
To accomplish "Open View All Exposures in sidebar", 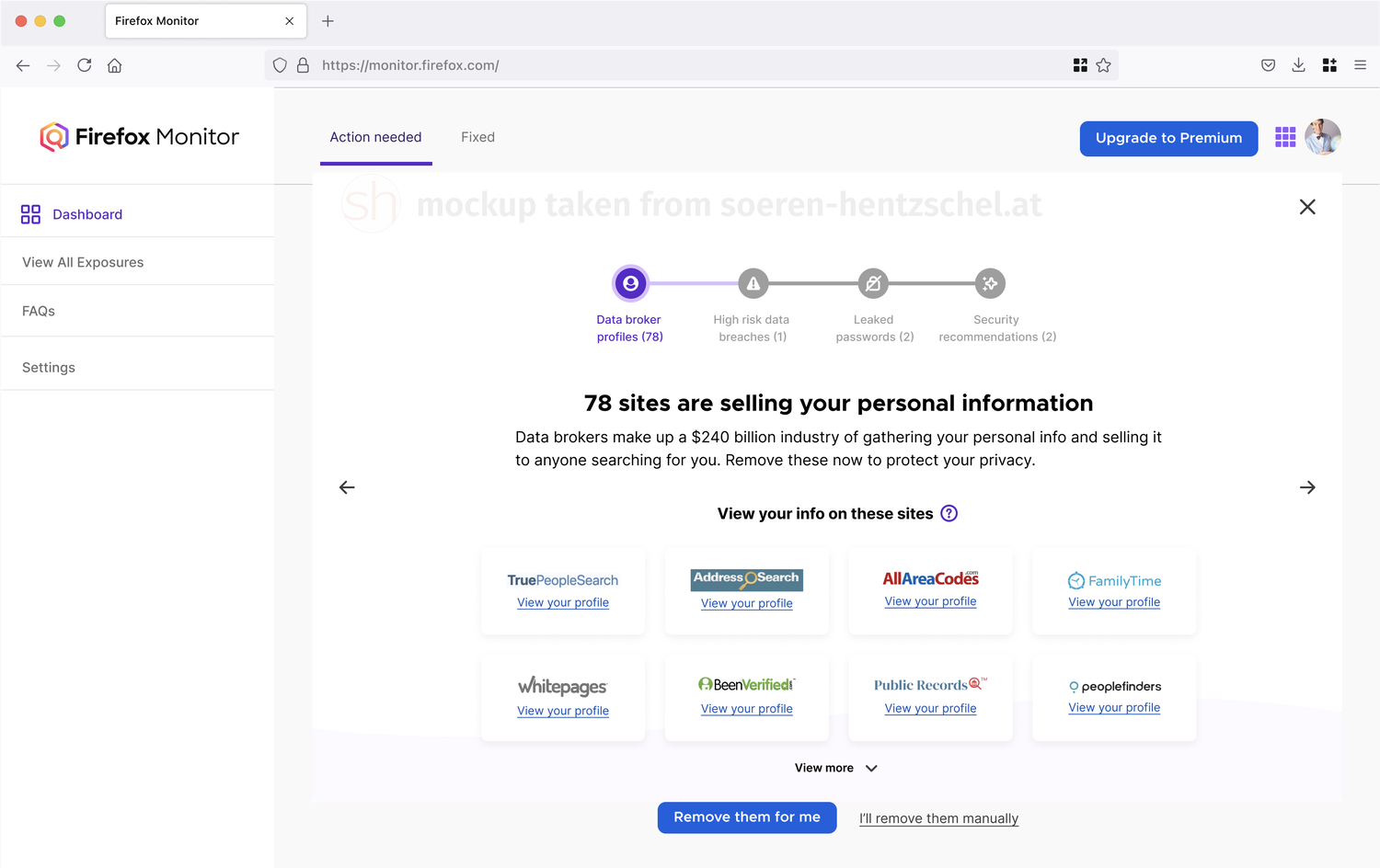I will coord(83,262).
